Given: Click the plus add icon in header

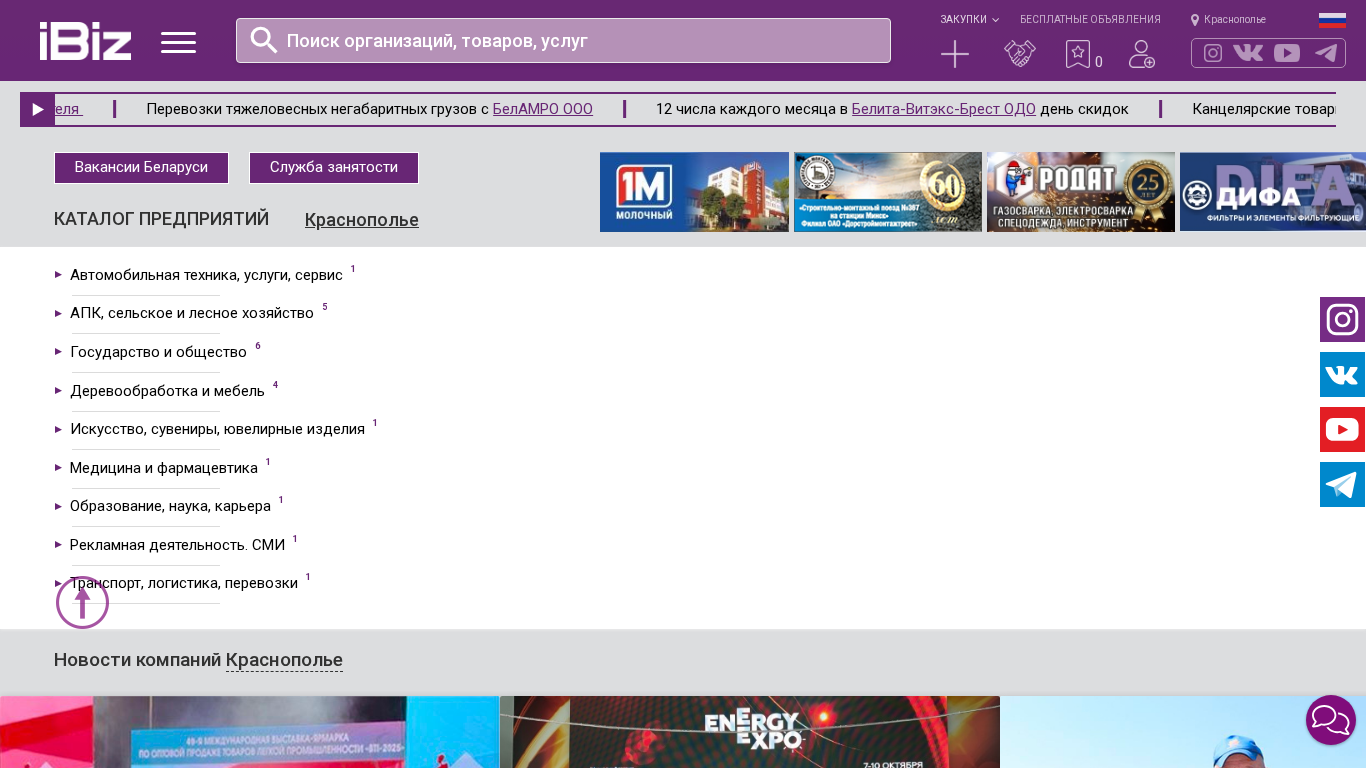Looking at the screenshot, I should click(x=955, y=54).
